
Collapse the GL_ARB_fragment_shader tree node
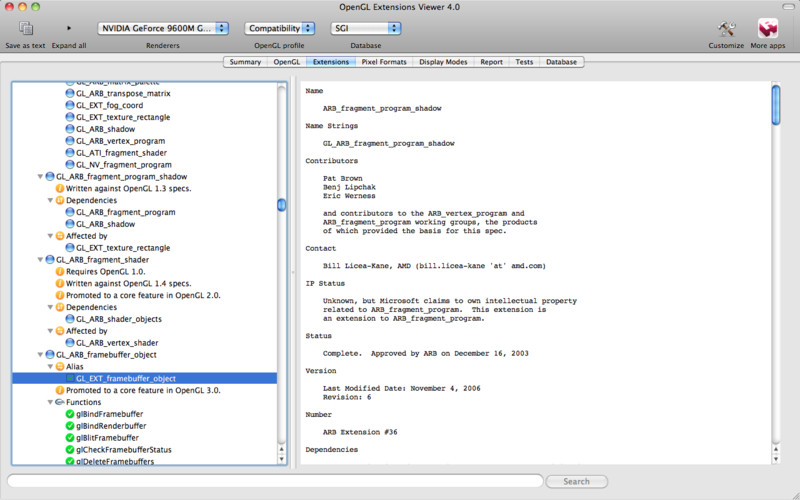pyautogui.click(x=40, y=260)
